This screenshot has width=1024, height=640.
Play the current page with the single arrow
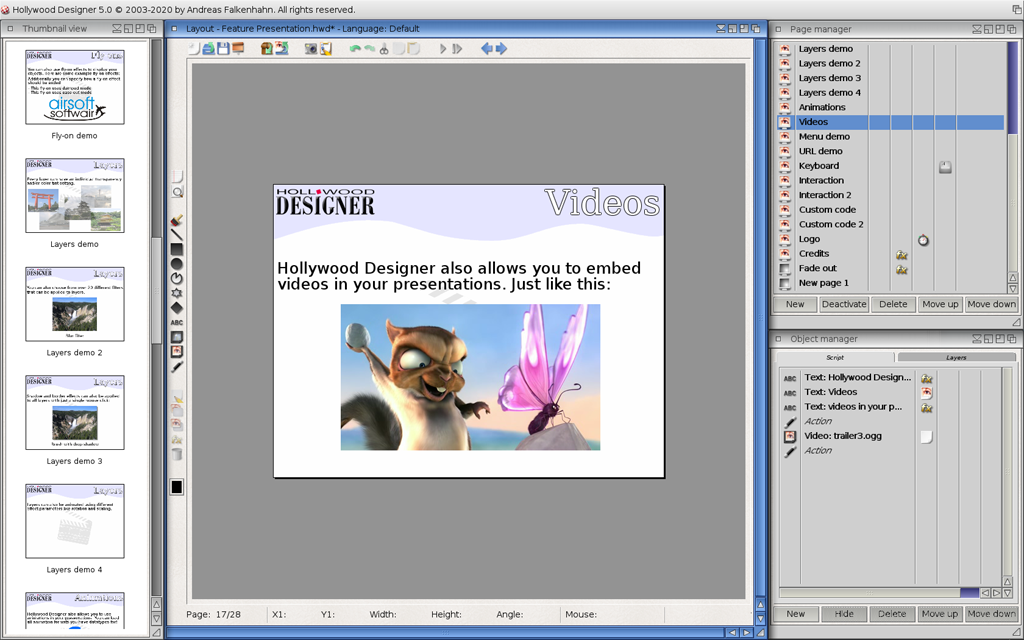[443, 48]
